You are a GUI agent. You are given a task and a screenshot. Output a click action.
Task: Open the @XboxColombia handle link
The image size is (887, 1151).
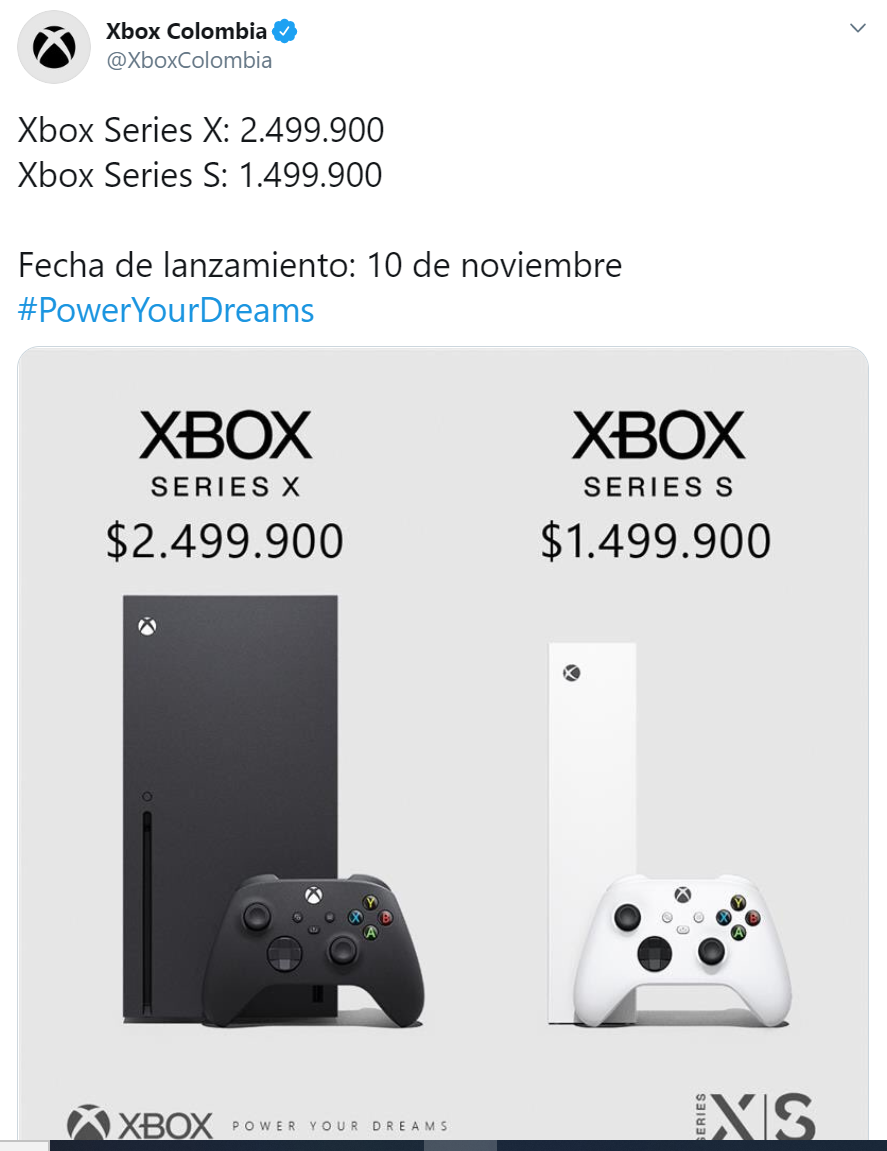189,60
